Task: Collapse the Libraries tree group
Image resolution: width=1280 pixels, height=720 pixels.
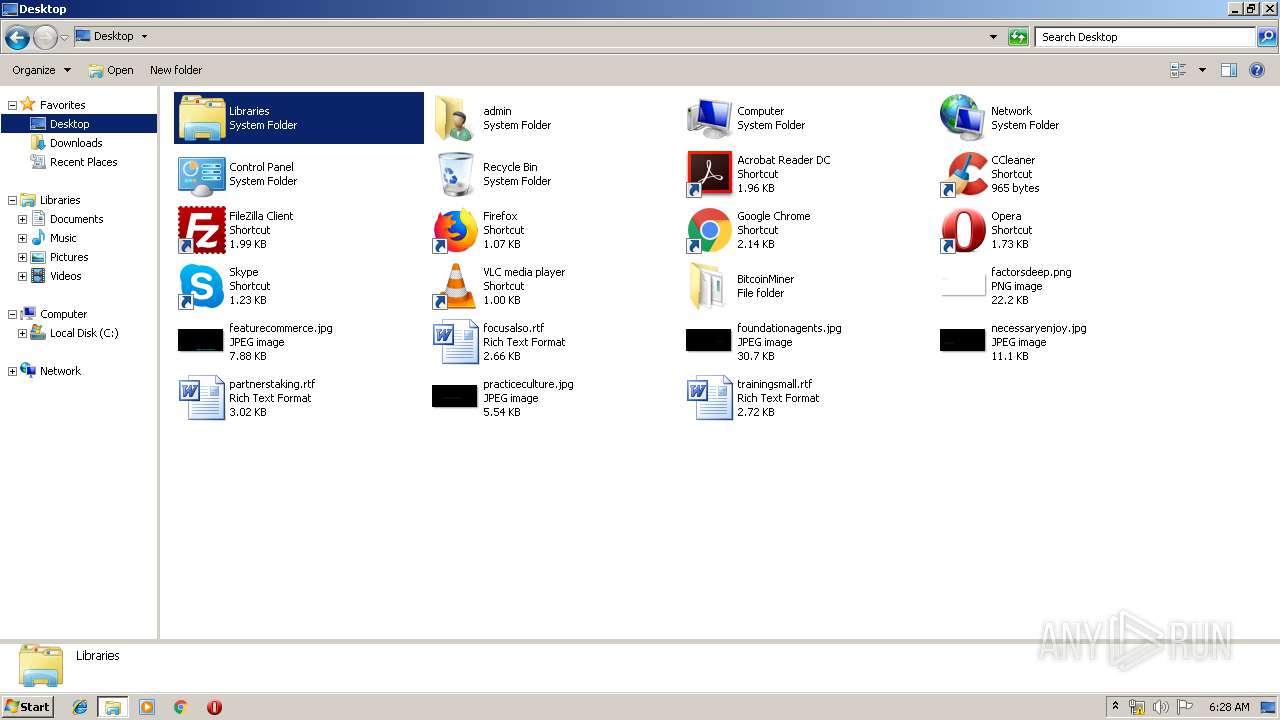Action: pos(12,200)
